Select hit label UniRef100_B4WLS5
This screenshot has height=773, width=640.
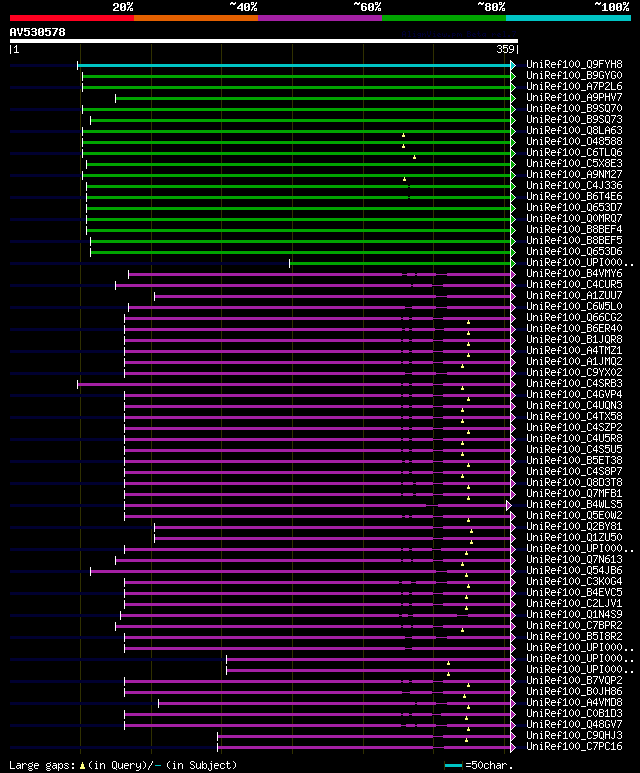574,504
